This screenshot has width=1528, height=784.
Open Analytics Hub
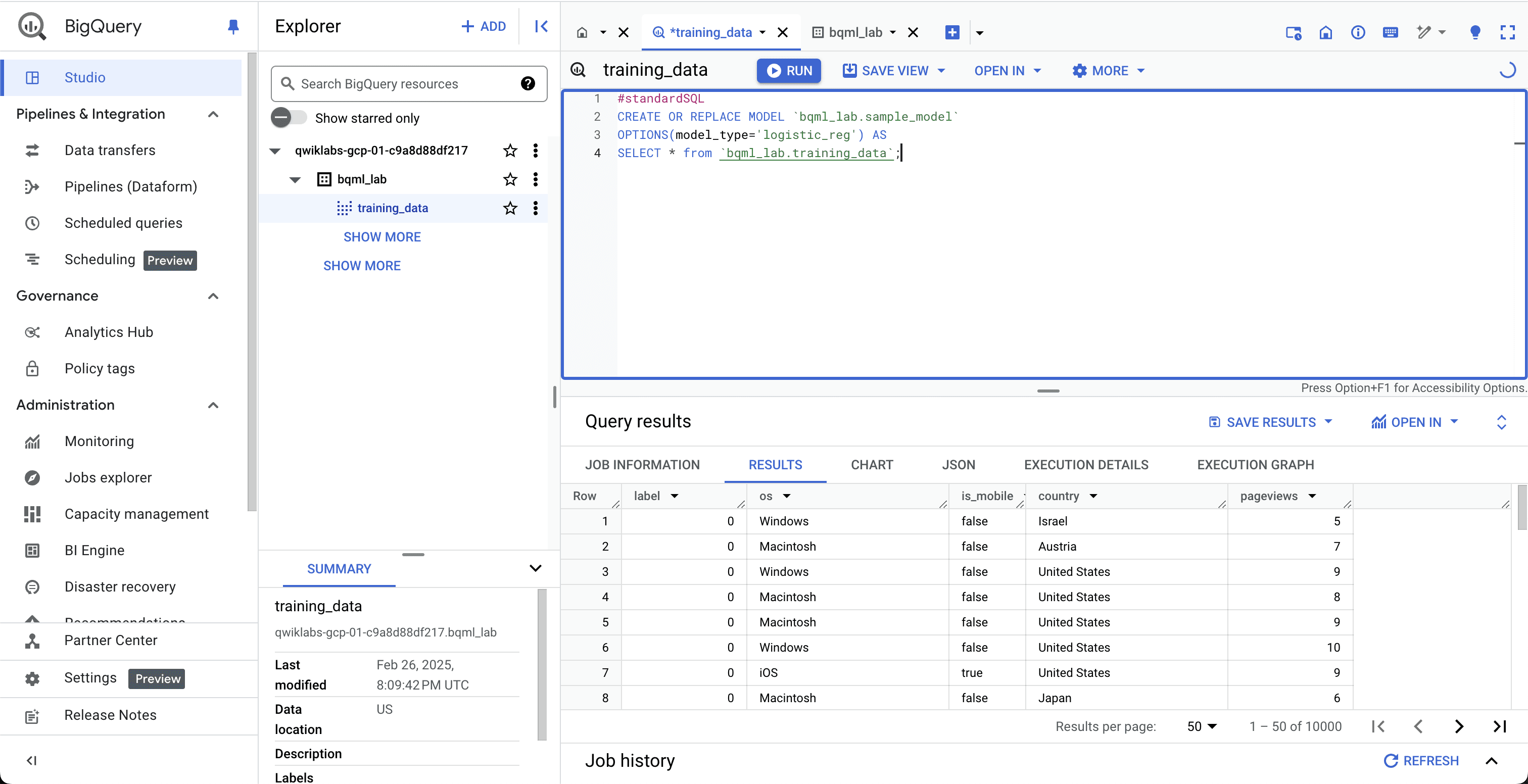point(109,332)
